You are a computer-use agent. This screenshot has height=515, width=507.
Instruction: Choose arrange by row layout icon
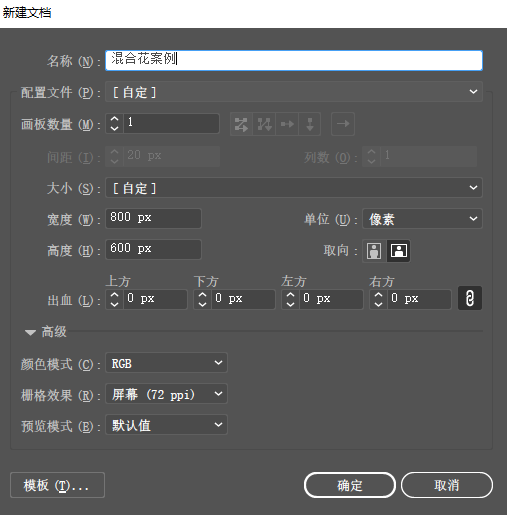point(287,124)
